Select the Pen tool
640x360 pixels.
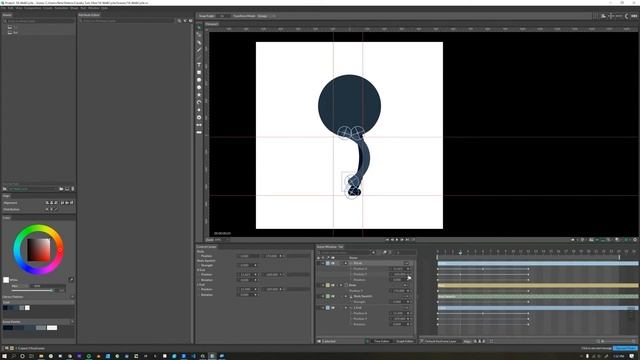coord(199,42)
